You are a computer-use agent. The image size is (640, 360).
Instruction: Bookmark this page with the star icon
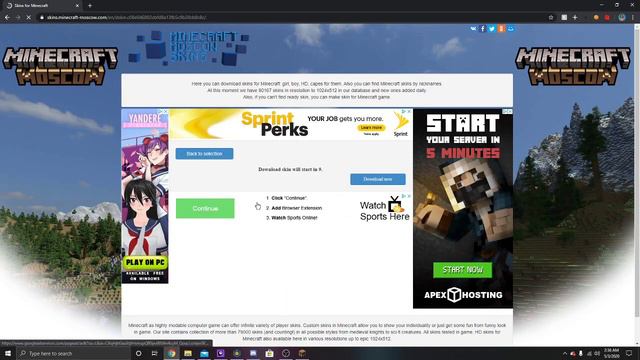(551, 17)
